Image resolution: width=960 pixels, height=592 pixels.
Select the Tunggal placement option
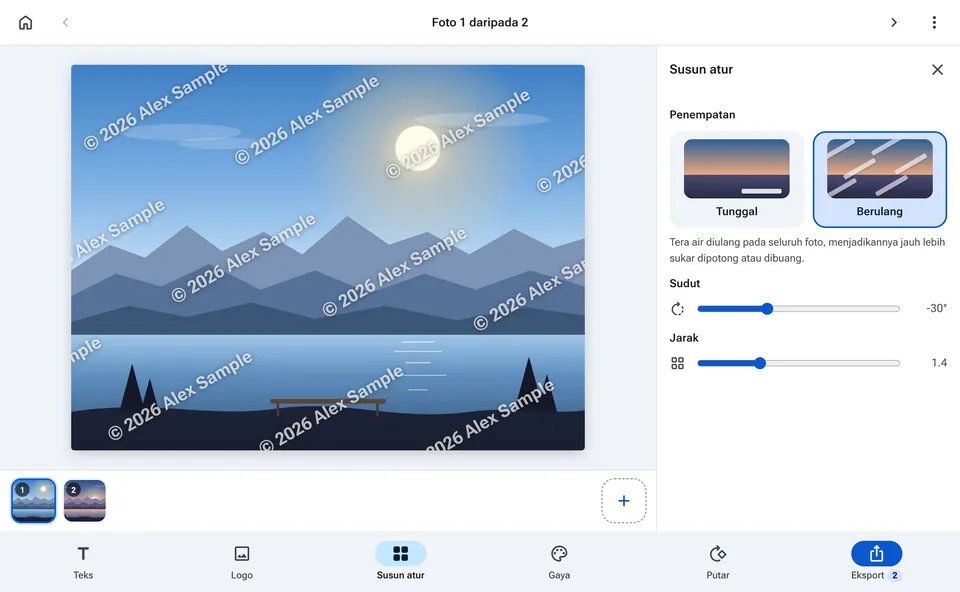[x=737, y=179]
